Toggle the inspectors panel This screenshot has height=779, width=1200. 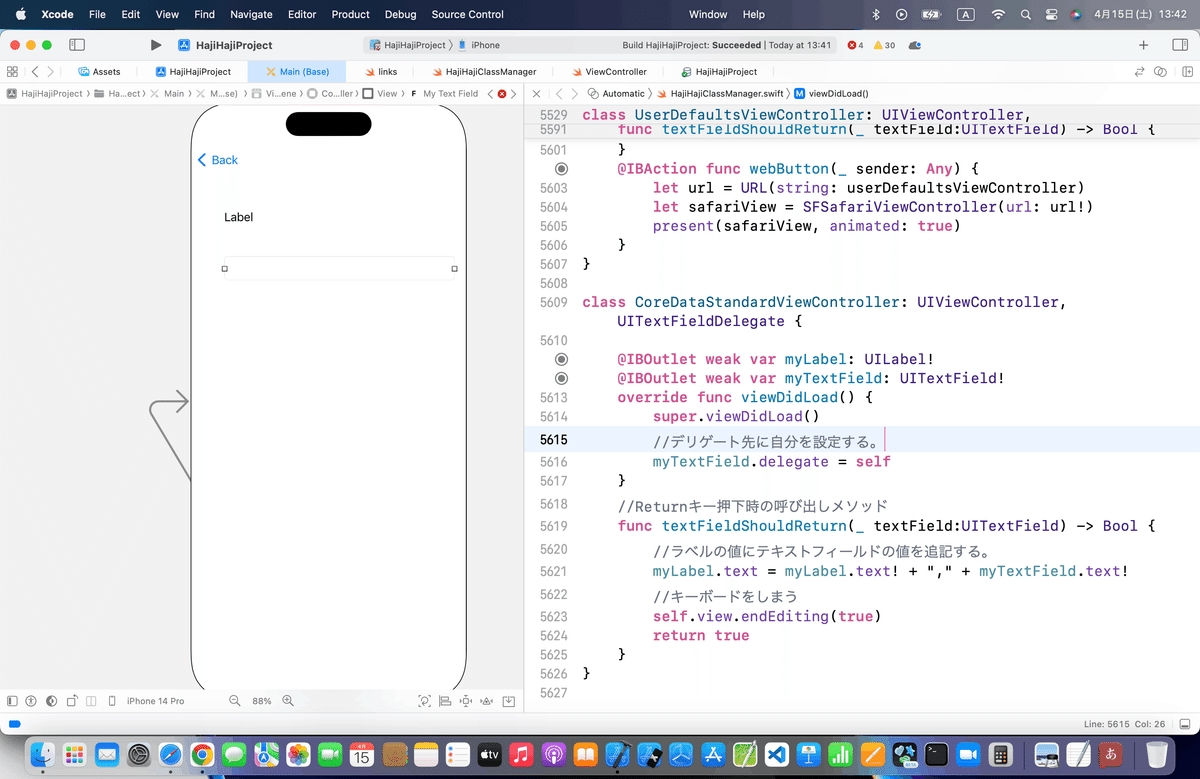click(x=1180, y=45)
